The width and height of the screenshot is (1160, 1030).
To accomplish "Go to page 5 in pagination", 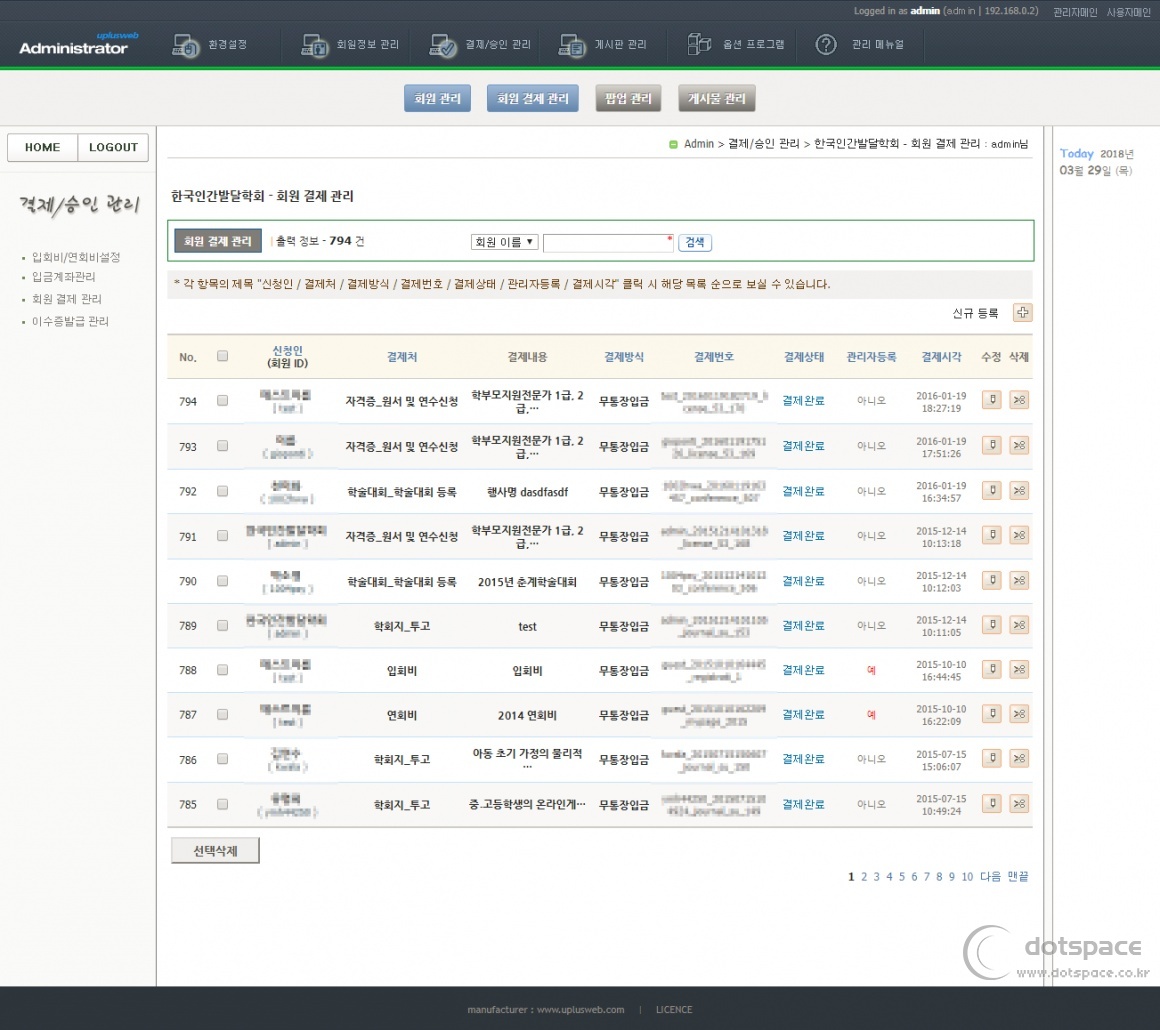I will tap(901, 877).
